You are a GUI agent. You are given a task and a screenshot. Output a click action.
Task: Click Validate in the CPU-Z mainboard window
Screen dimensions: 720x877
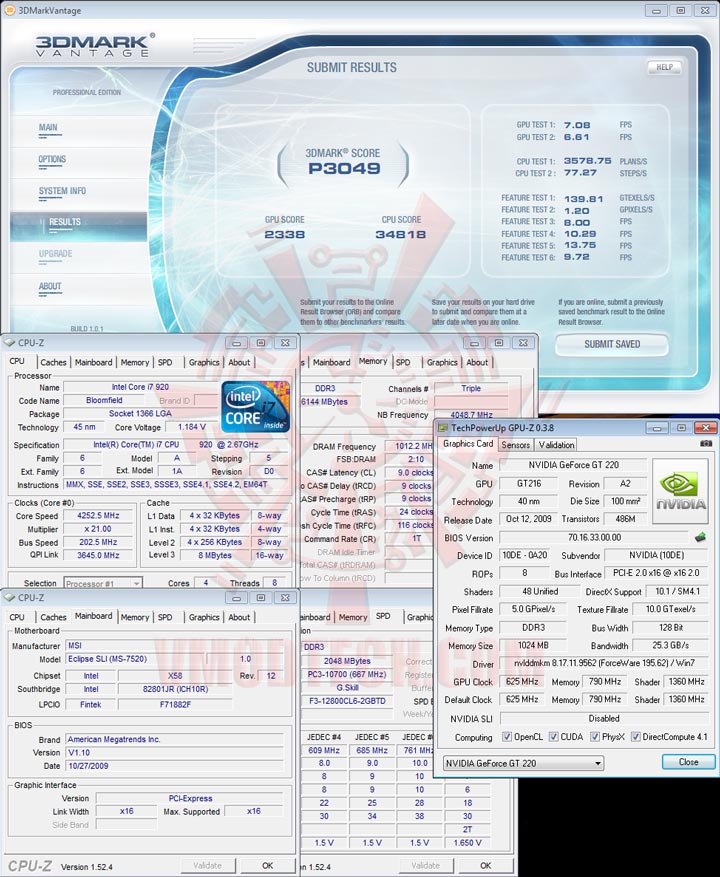[208, 865]
